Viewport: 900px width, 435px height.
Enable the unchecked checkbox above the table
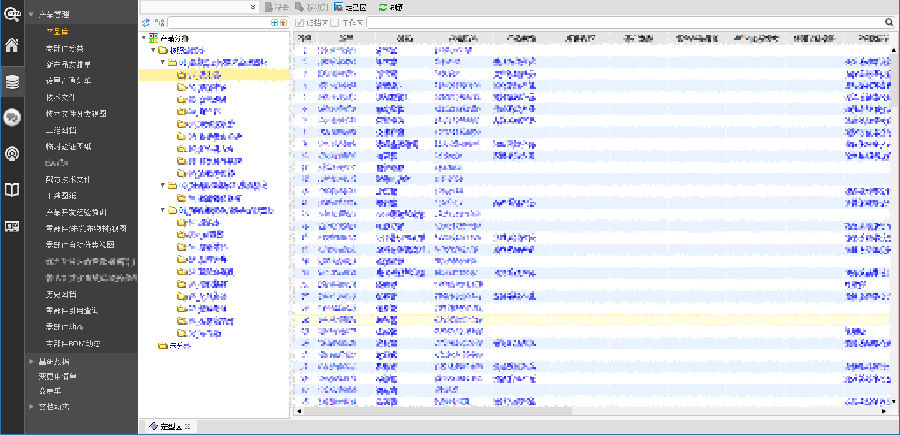tap(334, 21)
